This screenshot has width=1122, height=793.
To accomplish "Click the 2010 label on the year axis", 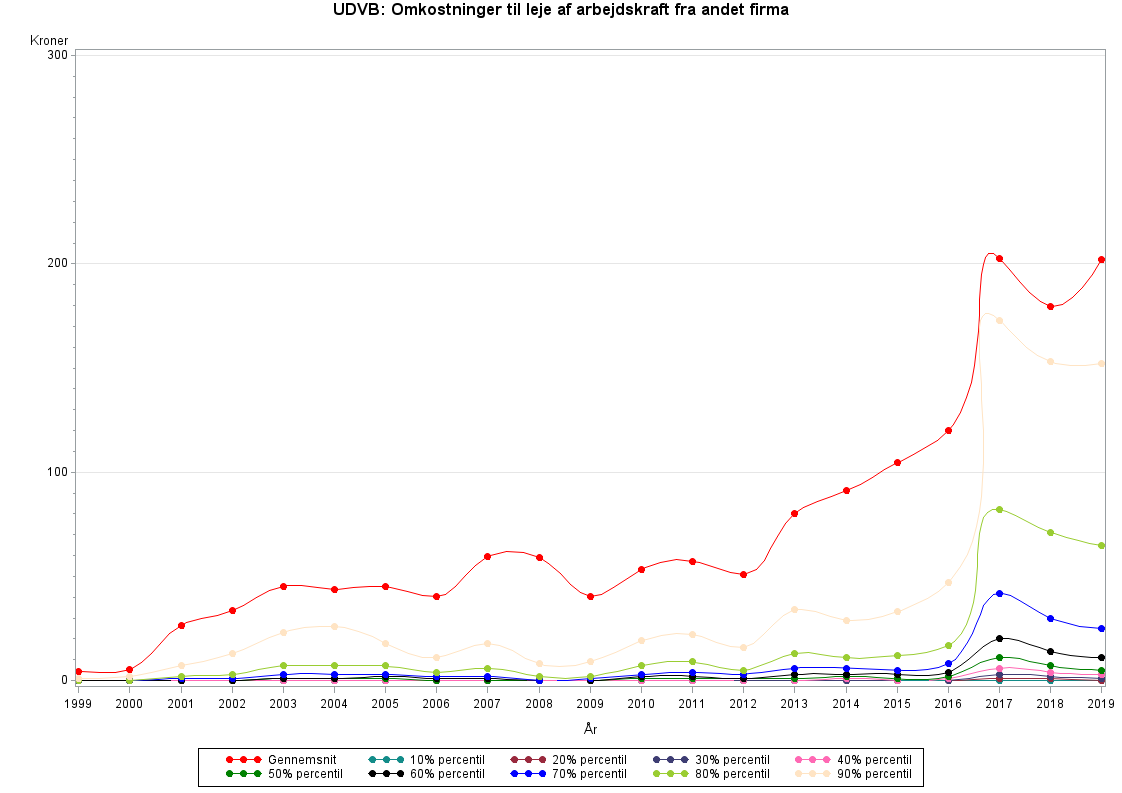I will click(641, 704).
